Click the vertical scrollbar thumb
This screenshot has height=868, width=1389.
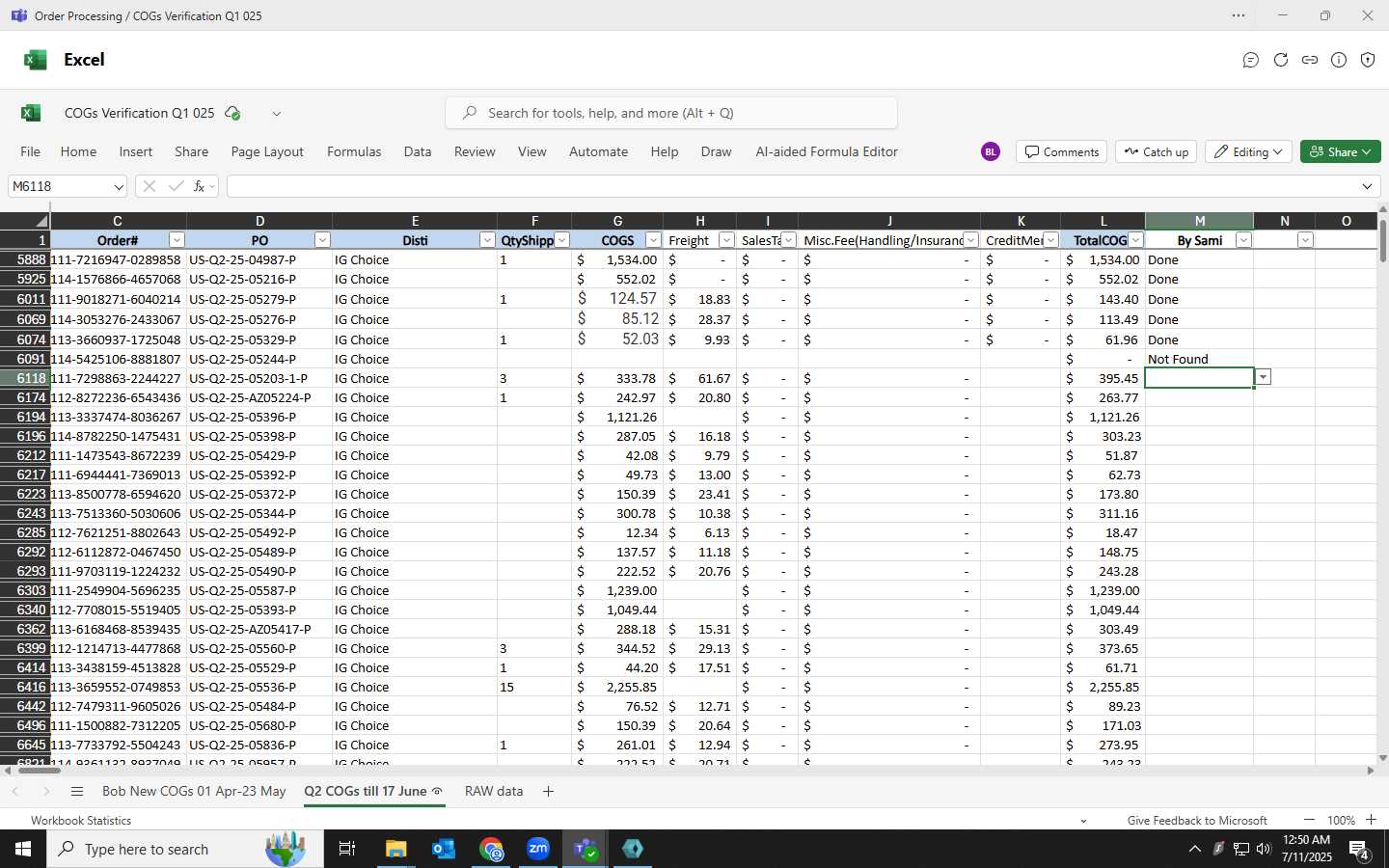pos(1383,241)
